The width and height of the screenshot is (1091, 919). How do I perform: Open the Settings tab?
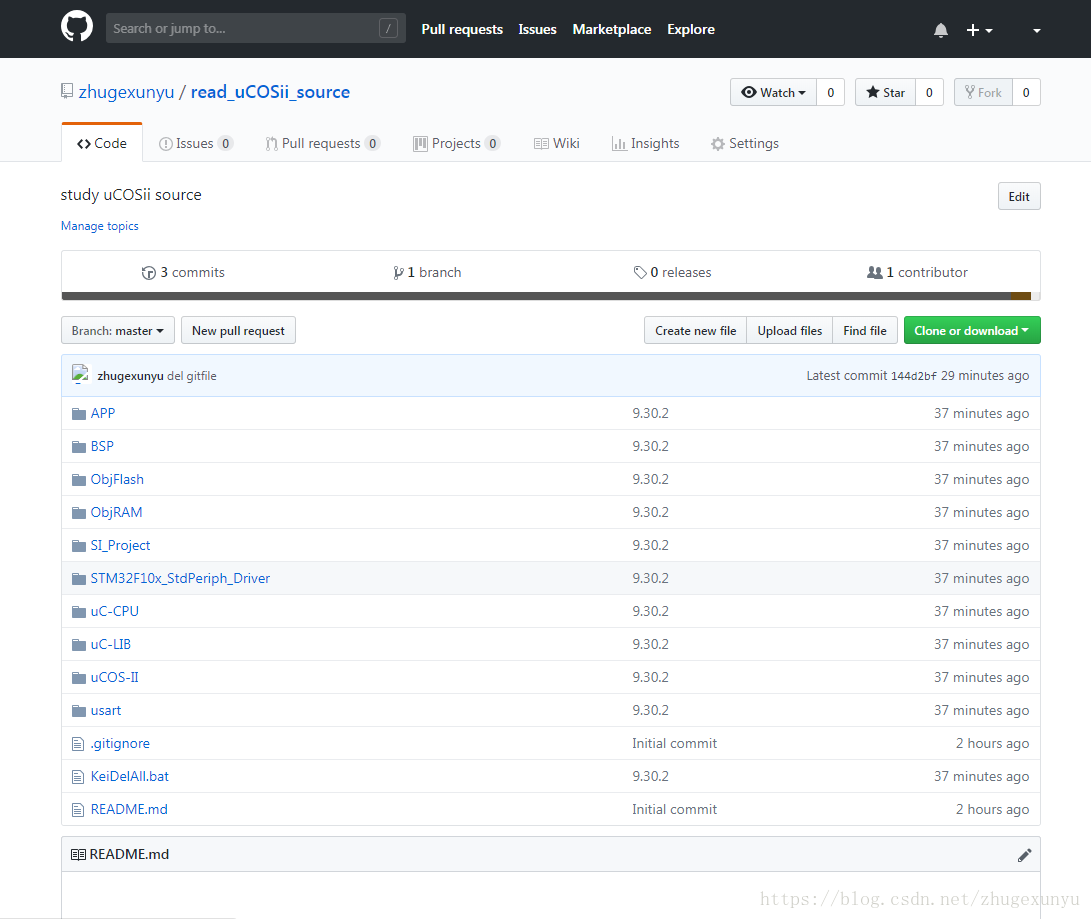pos(744,143)
